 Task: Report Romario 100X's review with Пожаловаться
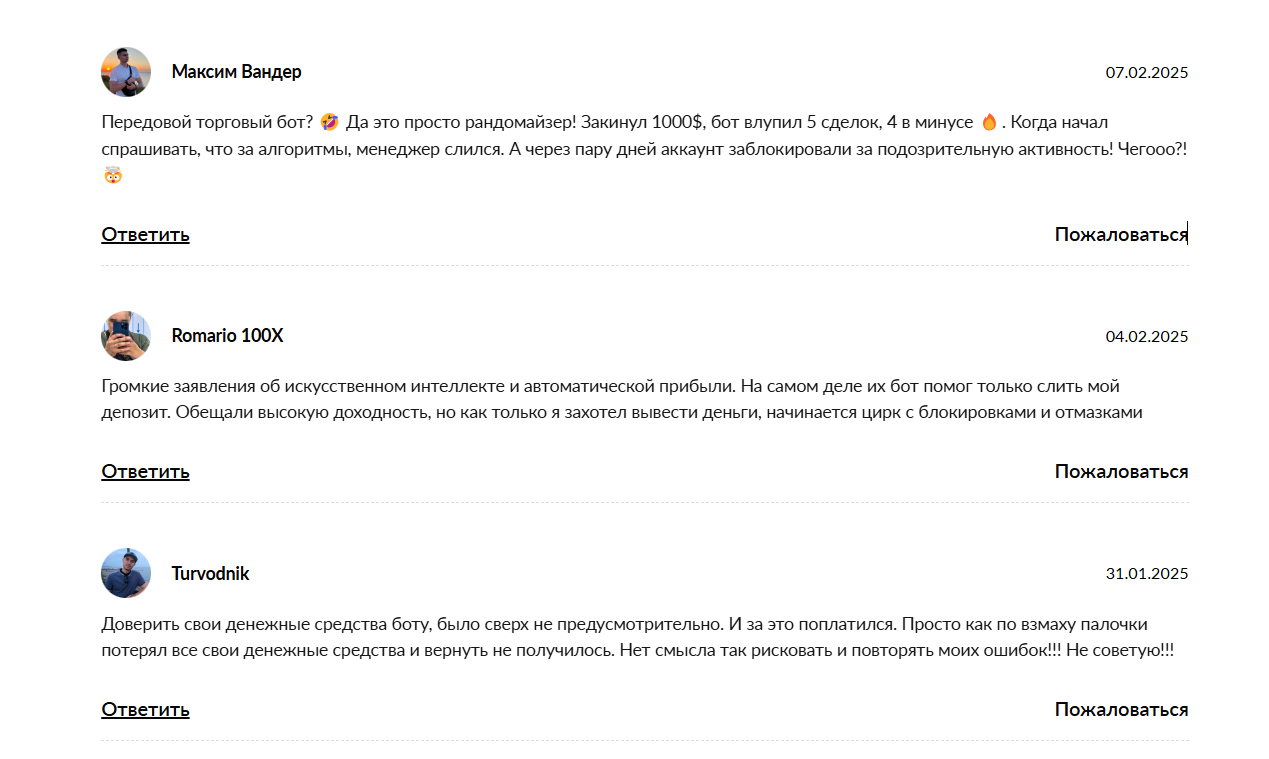1121,471
